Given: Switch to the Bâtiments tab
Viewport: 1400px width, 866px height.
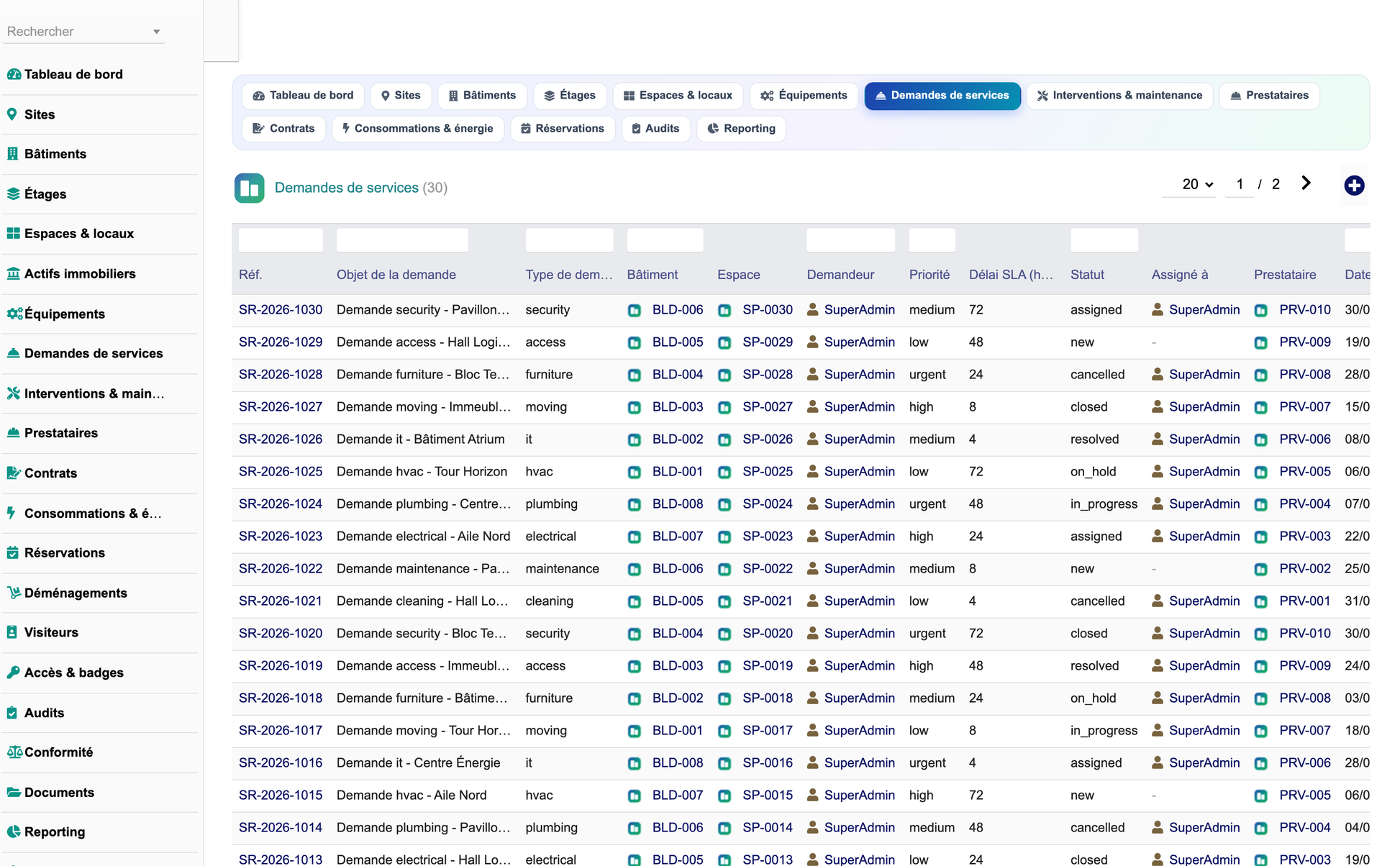Looking at the screenshot, I should tap(482, 95).
